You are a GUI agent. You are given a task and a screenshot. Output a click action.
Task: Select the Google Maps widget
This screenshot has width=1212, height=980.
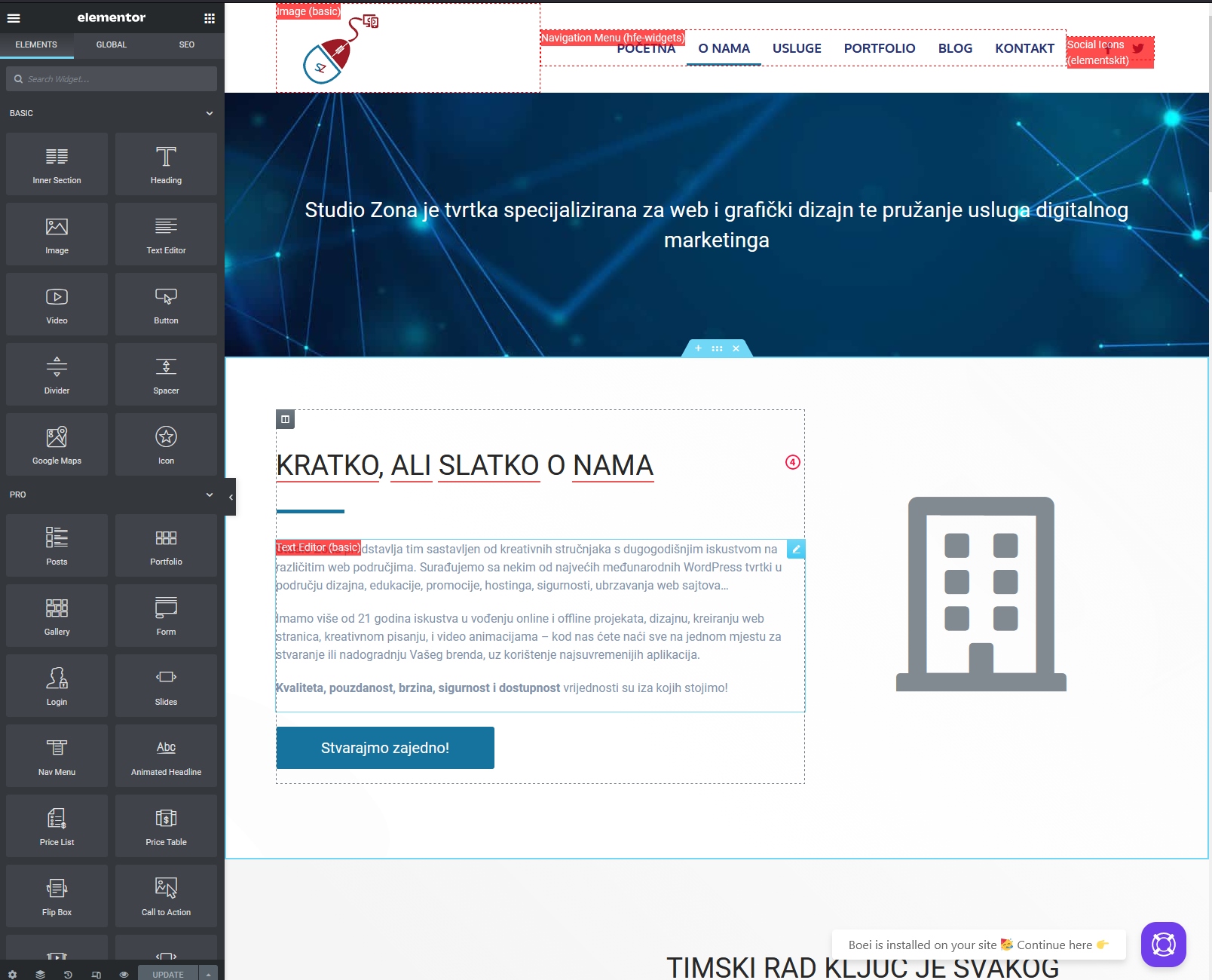click(x=57, y=445)
